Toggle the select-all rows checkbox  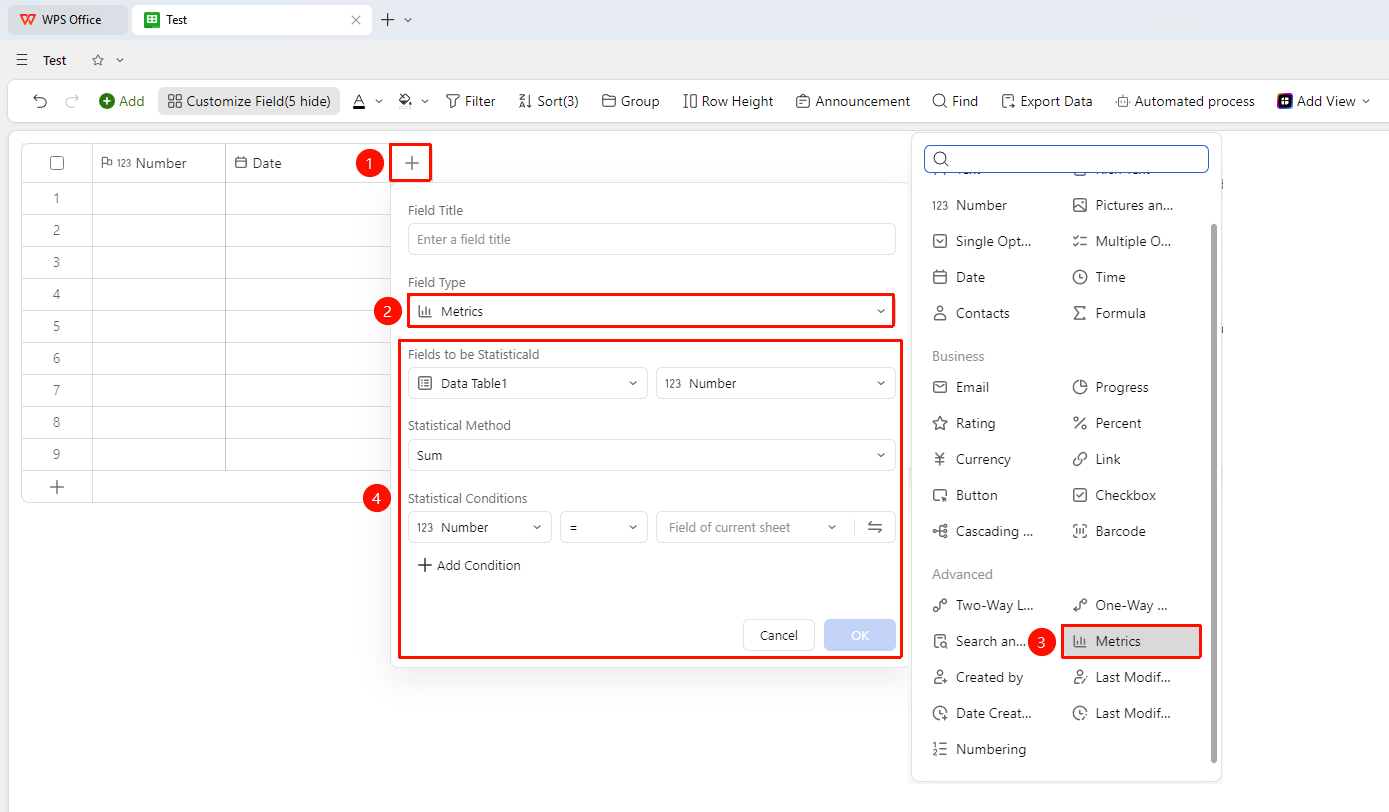[57, 163]
